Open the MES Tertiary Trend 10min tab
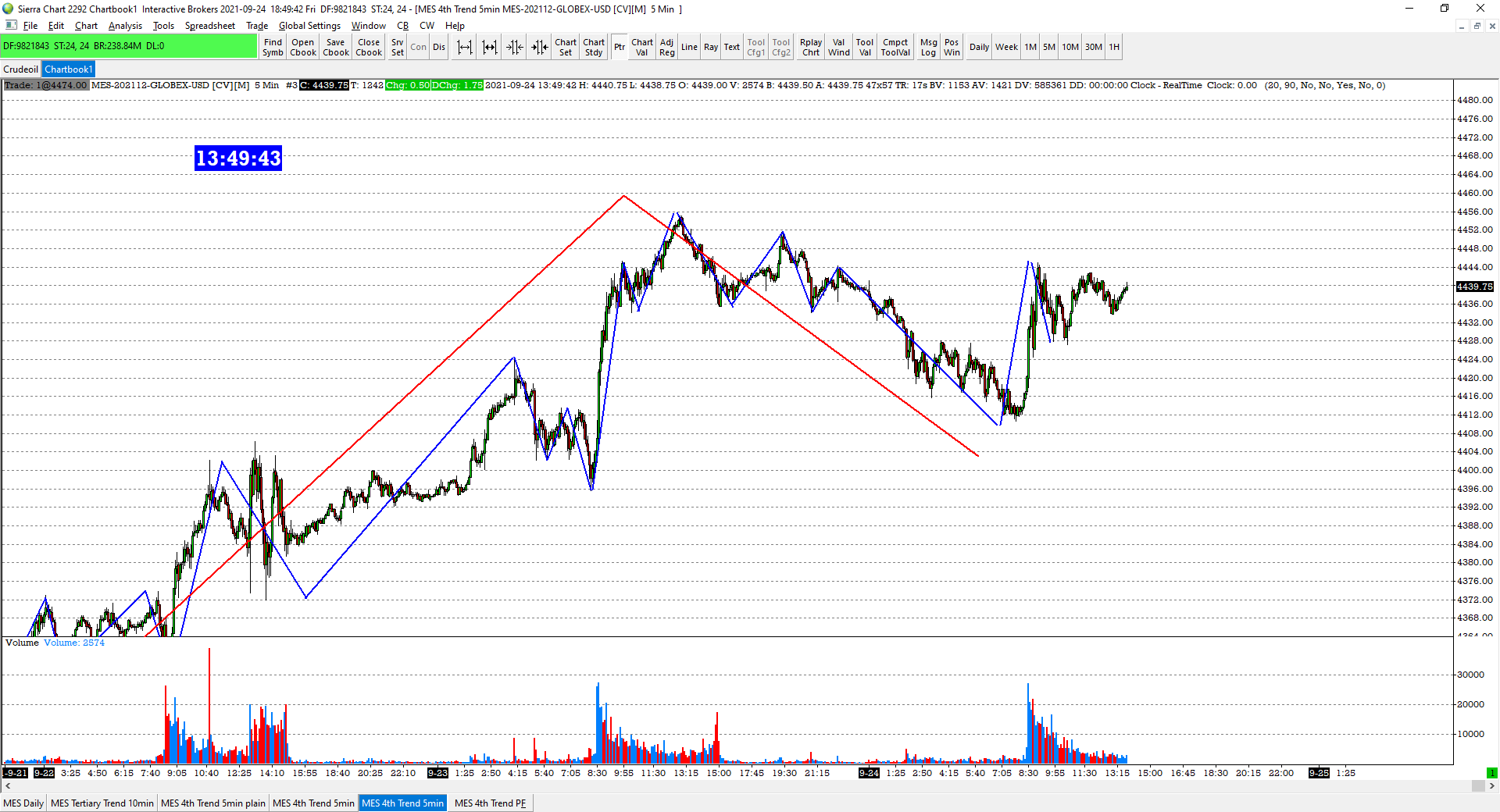1500x812 pixels. (x=102, y=803)
